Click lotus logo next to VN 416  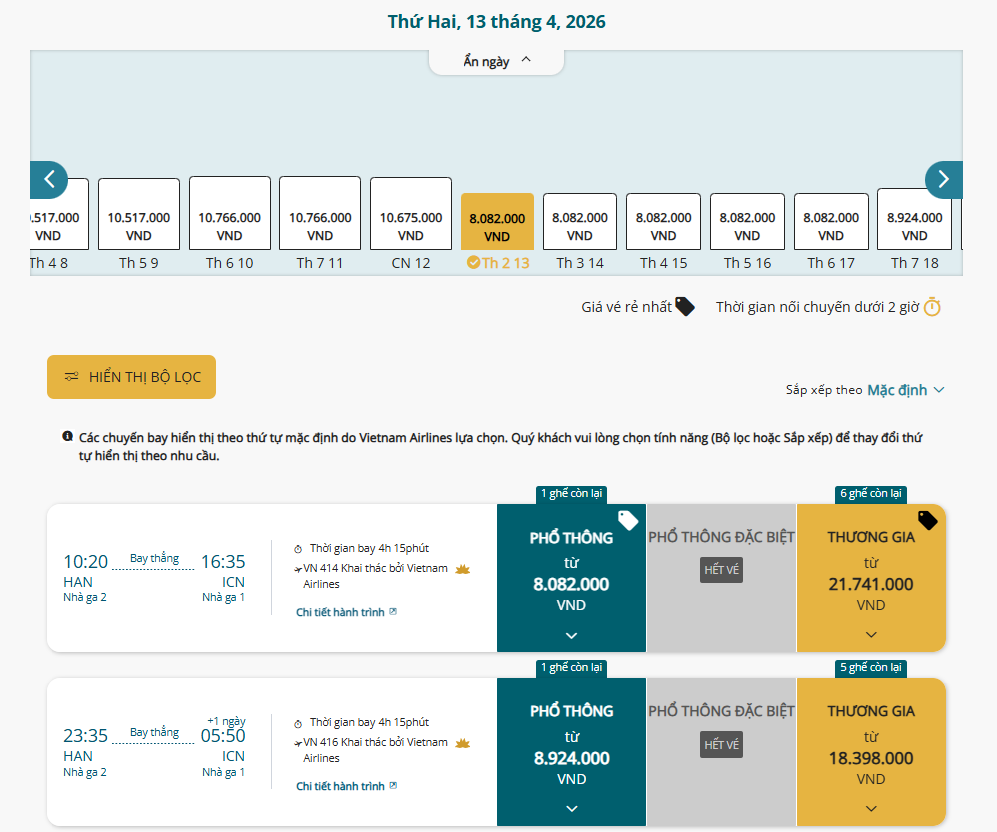[x=462, y=743]
